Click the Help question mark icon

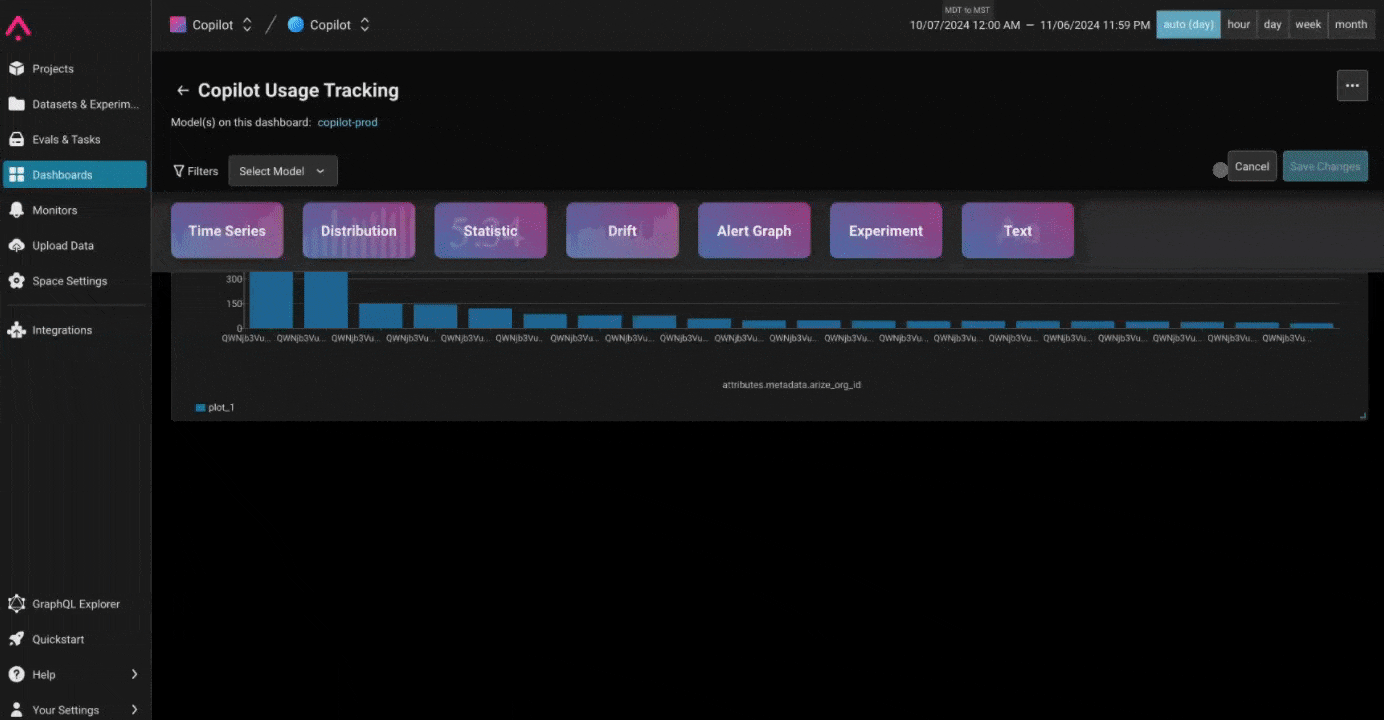[x=16, y=674]
